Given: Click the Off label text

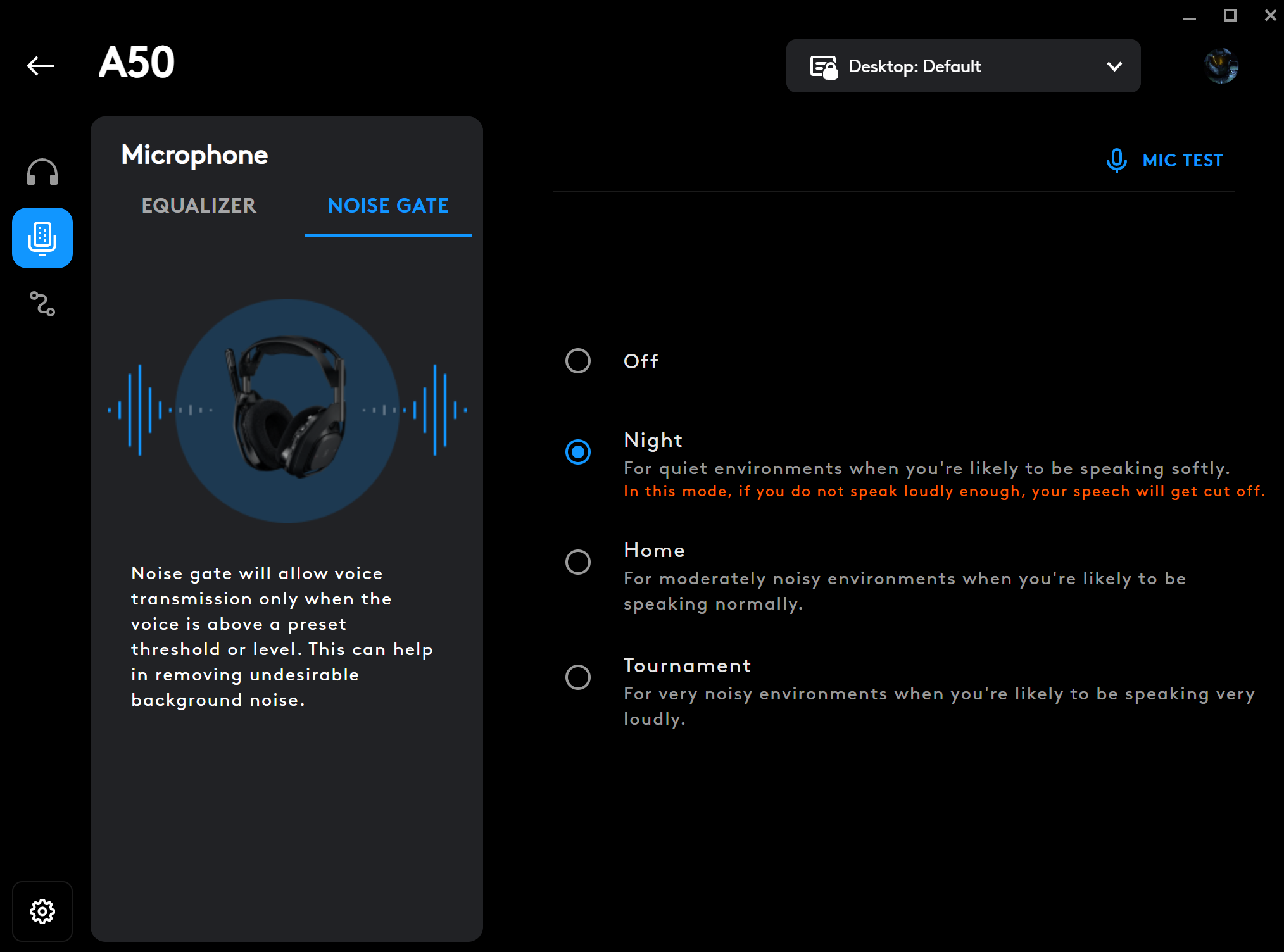Looking at the screenshot, I should coord(641,361).
